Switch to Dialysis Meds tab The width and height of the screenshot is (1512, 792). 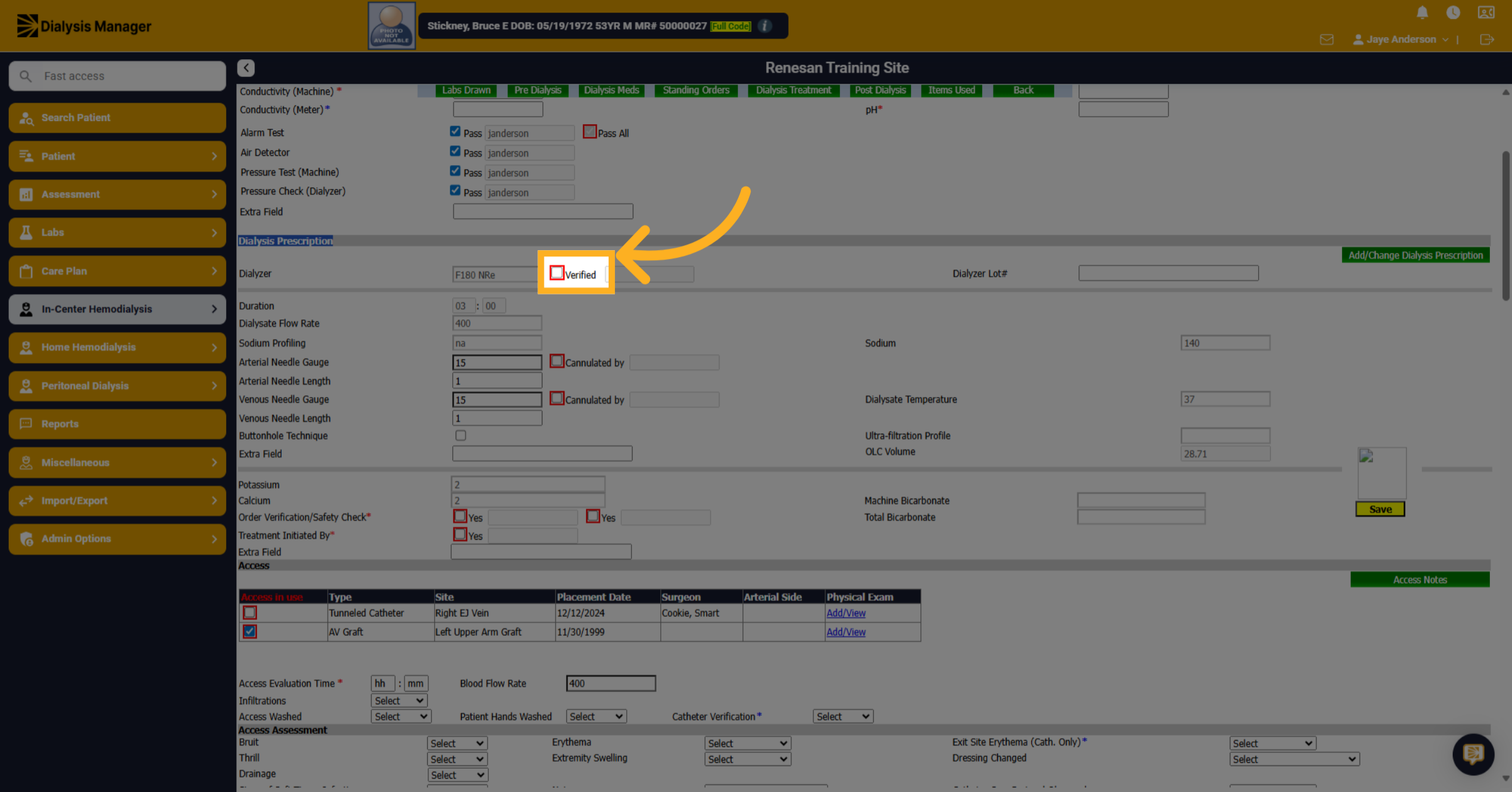(611, 90)
